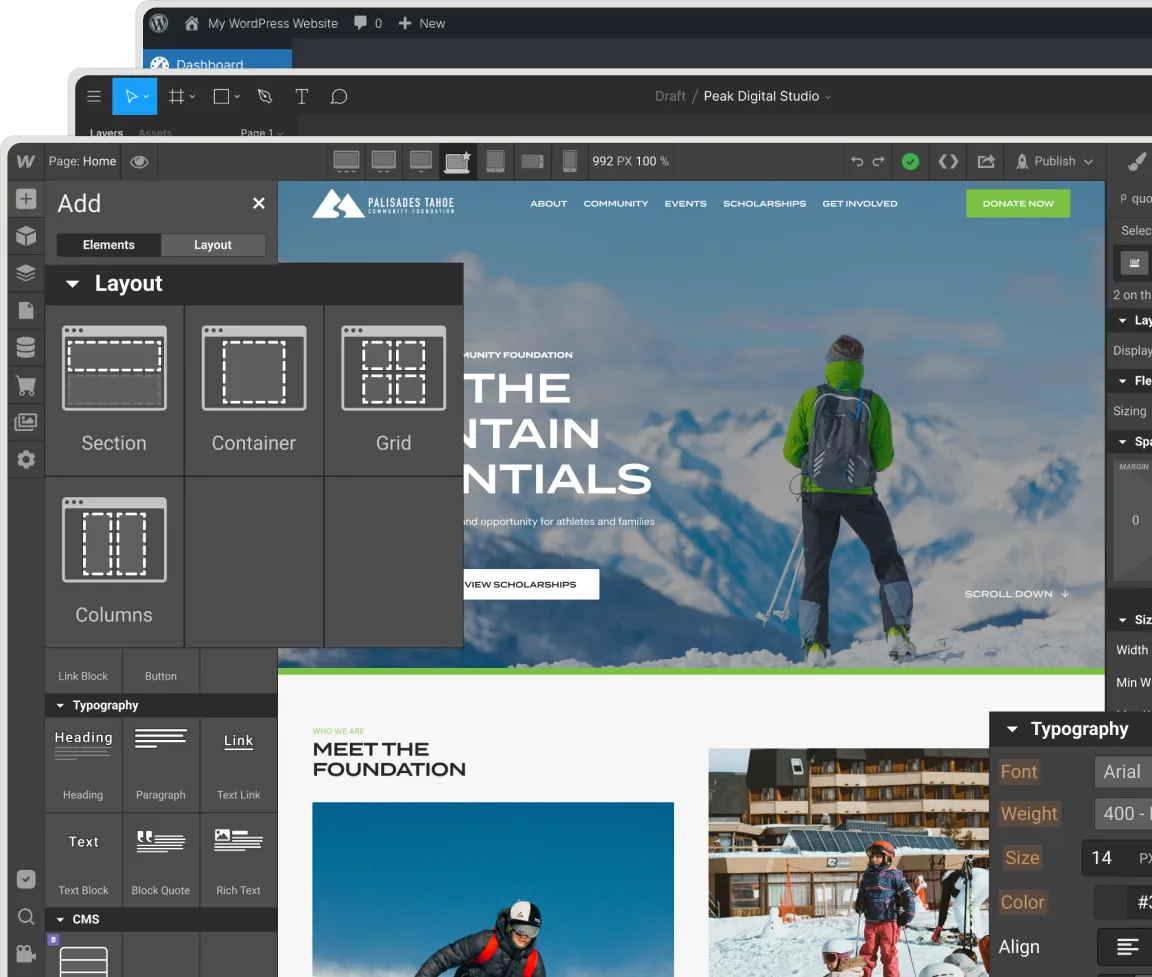Open the Publish dropdown

coord(1054,162)
